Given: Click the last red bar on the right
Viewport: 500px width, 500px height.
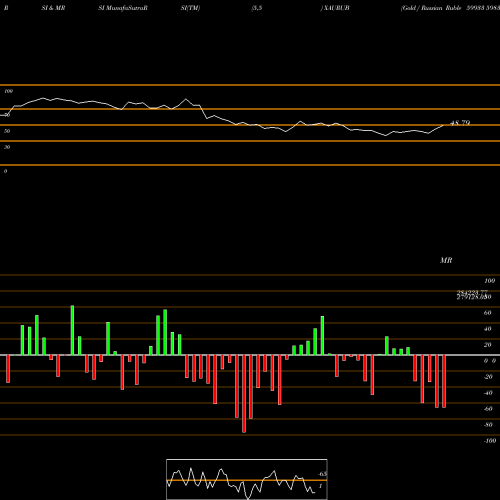Looking at the screenshot, I should point(444,381).
